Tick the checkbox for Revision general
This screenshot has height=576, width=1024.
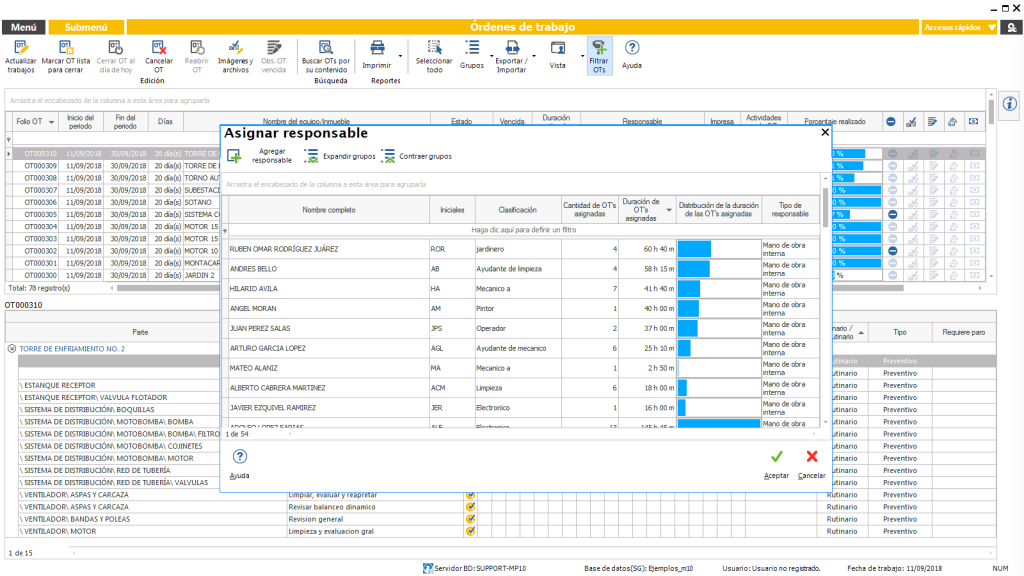[x=470, y=519]
